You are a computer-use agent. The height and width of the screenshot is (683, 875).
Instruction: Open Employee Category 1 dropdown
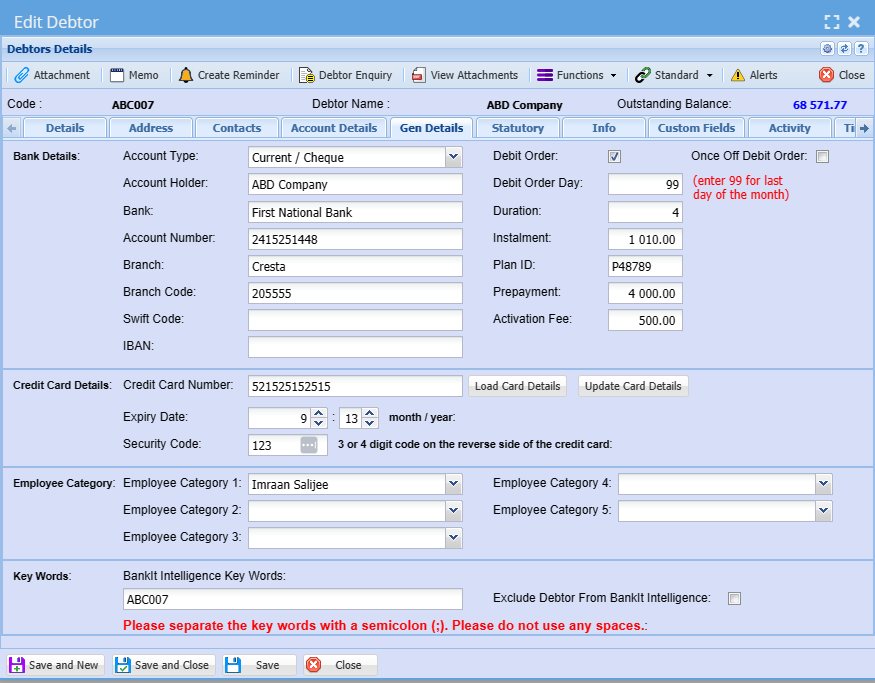[453, 484]
